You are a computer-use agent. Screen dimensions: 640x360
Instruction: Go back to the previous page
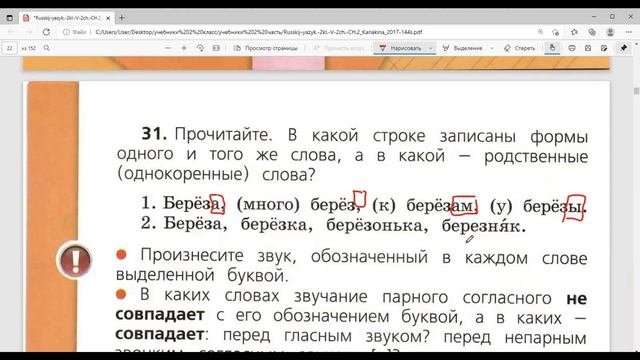[x=11, y=32]
